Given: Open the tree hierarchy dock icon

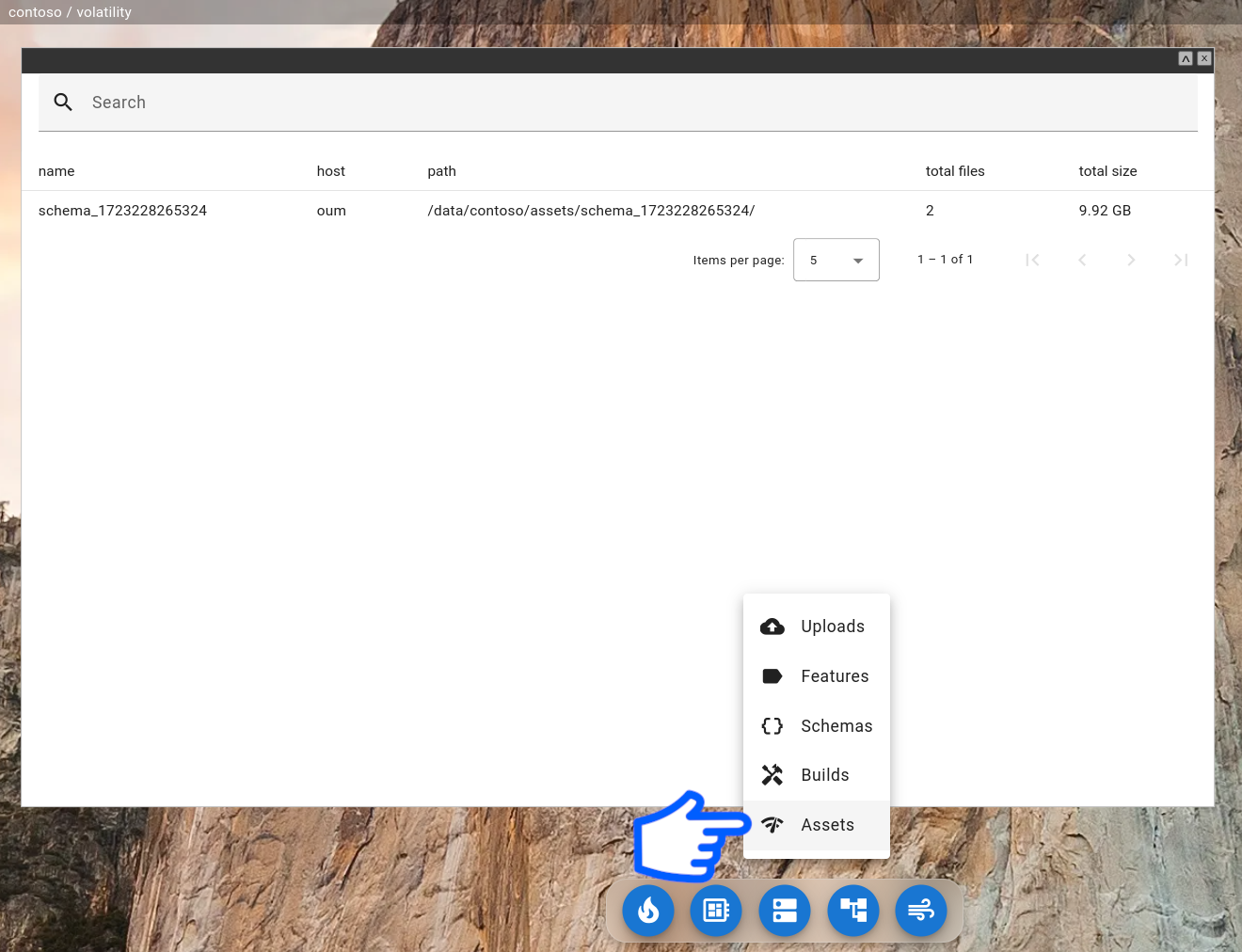Looking at the screenshot, I should [x=853, y=911].
